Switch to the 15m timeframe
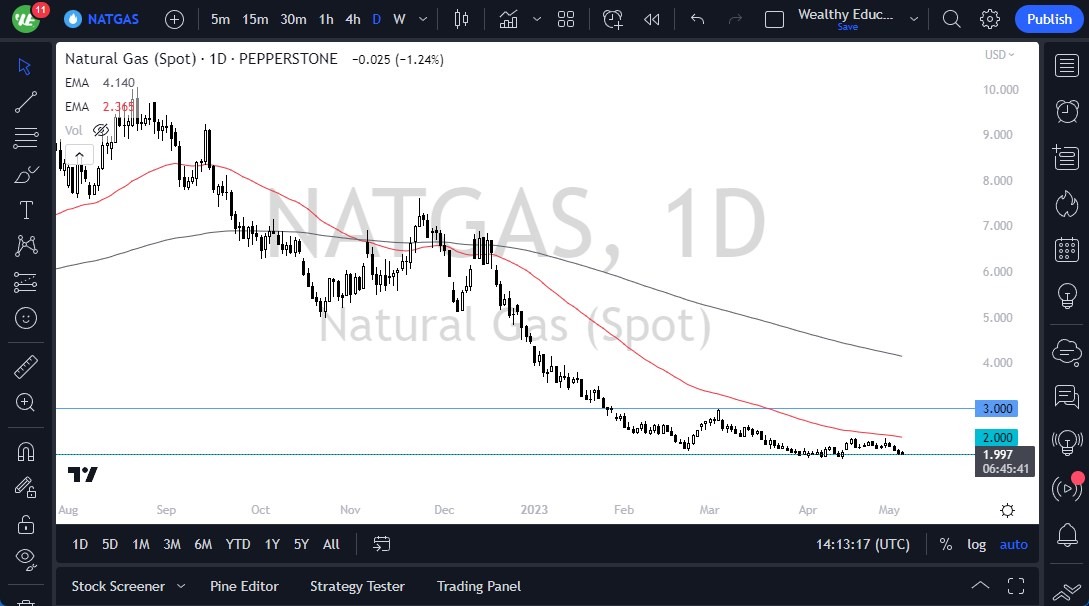The image size is (1089, 606). [x=255, y=19]
